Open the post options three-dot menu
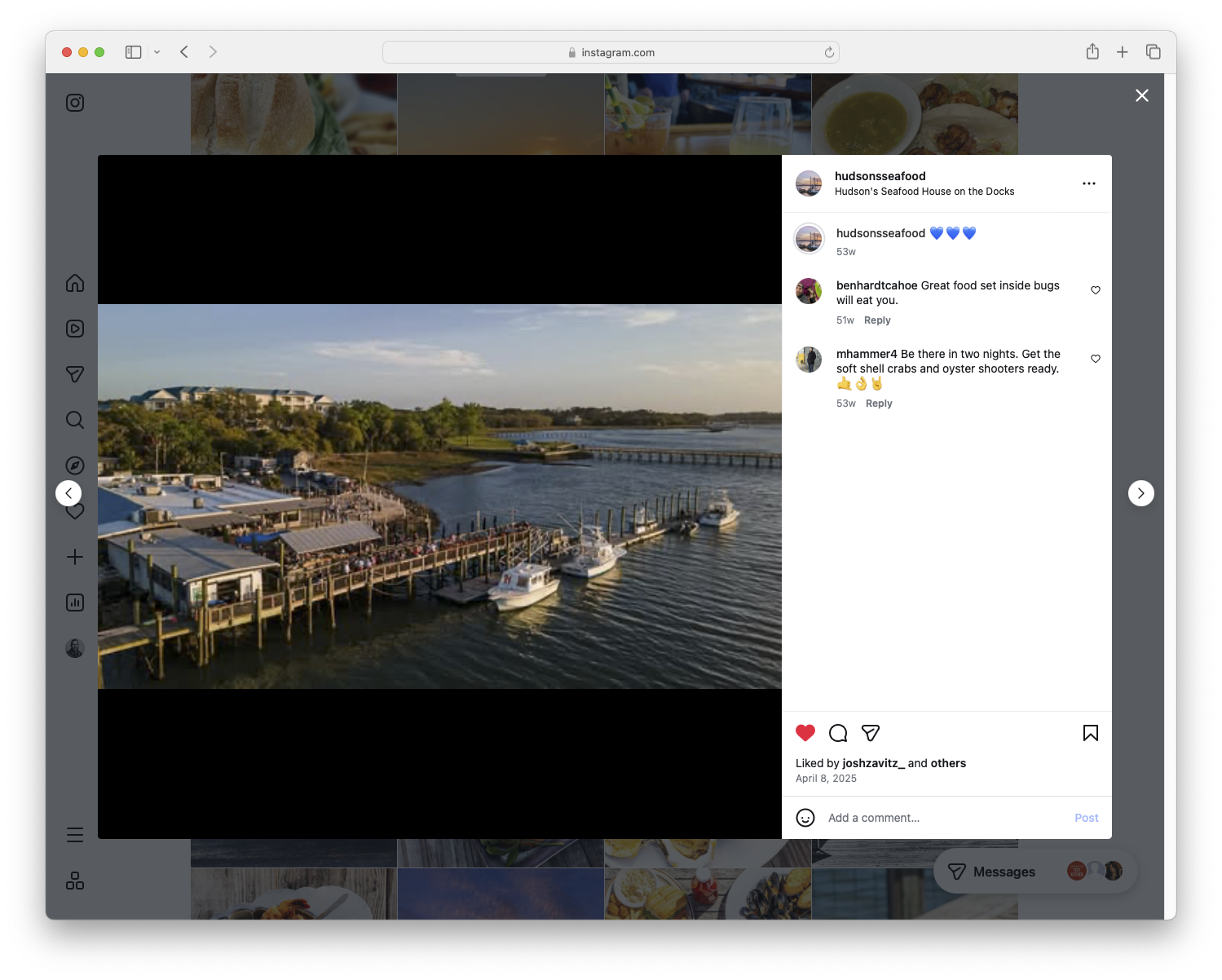Image resolution: width=1222 pixels, height=980 pixels. [1089, 183]
